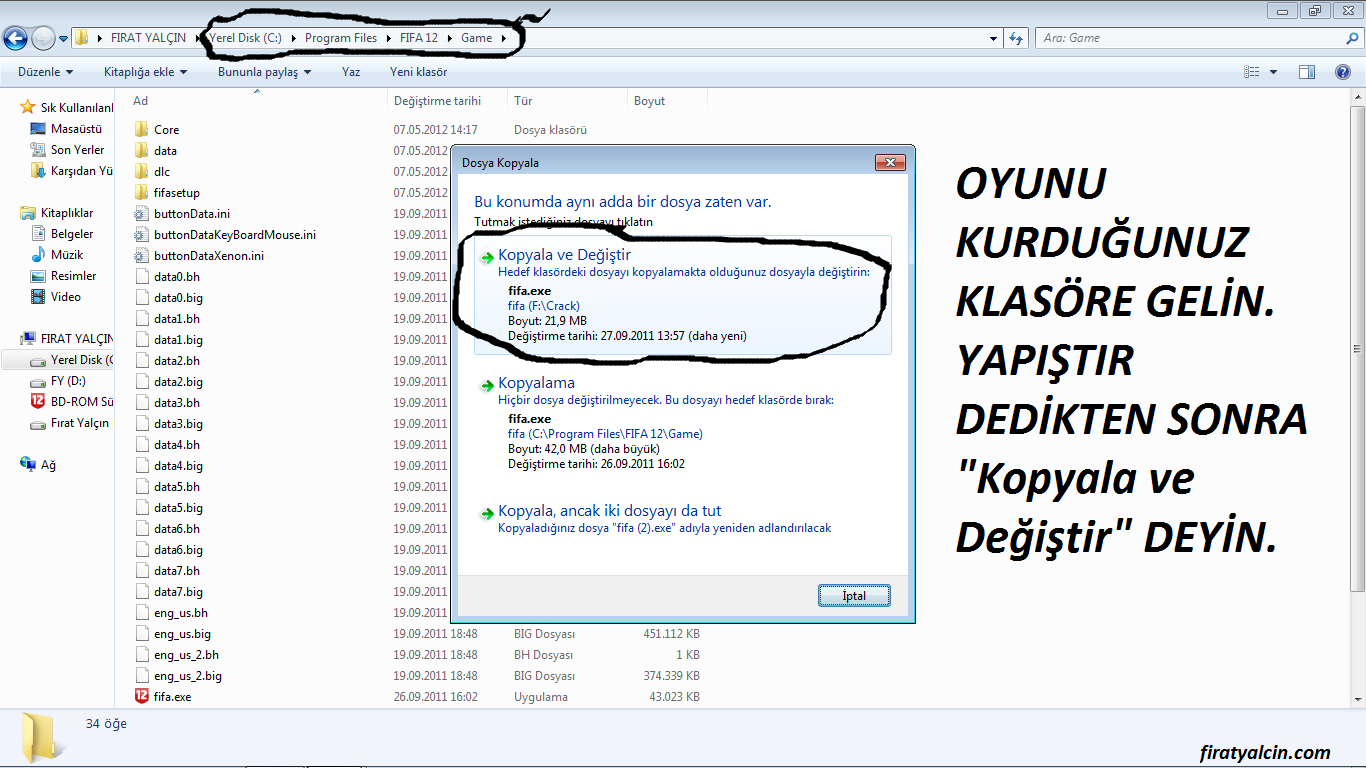Click the Karşıdan Yüklemeler folder icon

click(x=38, y=170)
